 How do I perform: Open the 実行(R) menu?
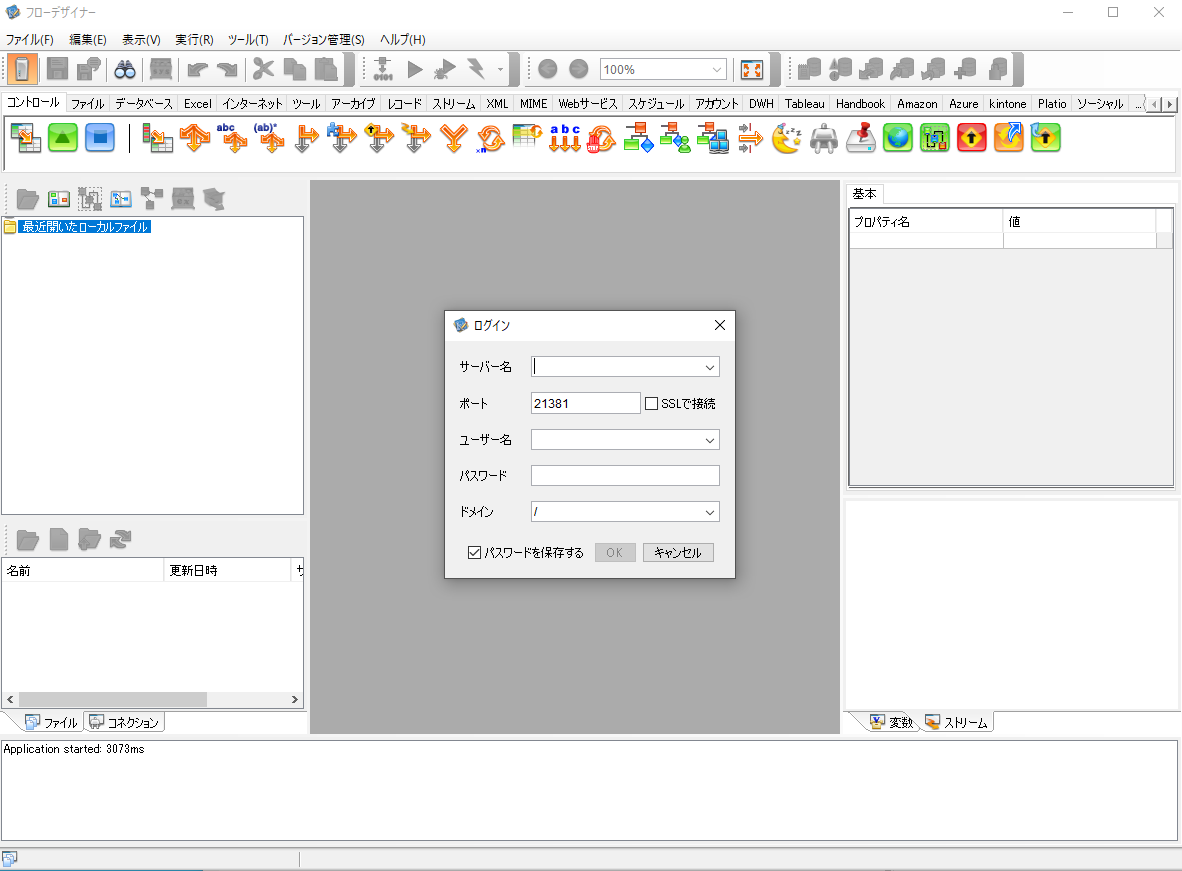(194, 39)
